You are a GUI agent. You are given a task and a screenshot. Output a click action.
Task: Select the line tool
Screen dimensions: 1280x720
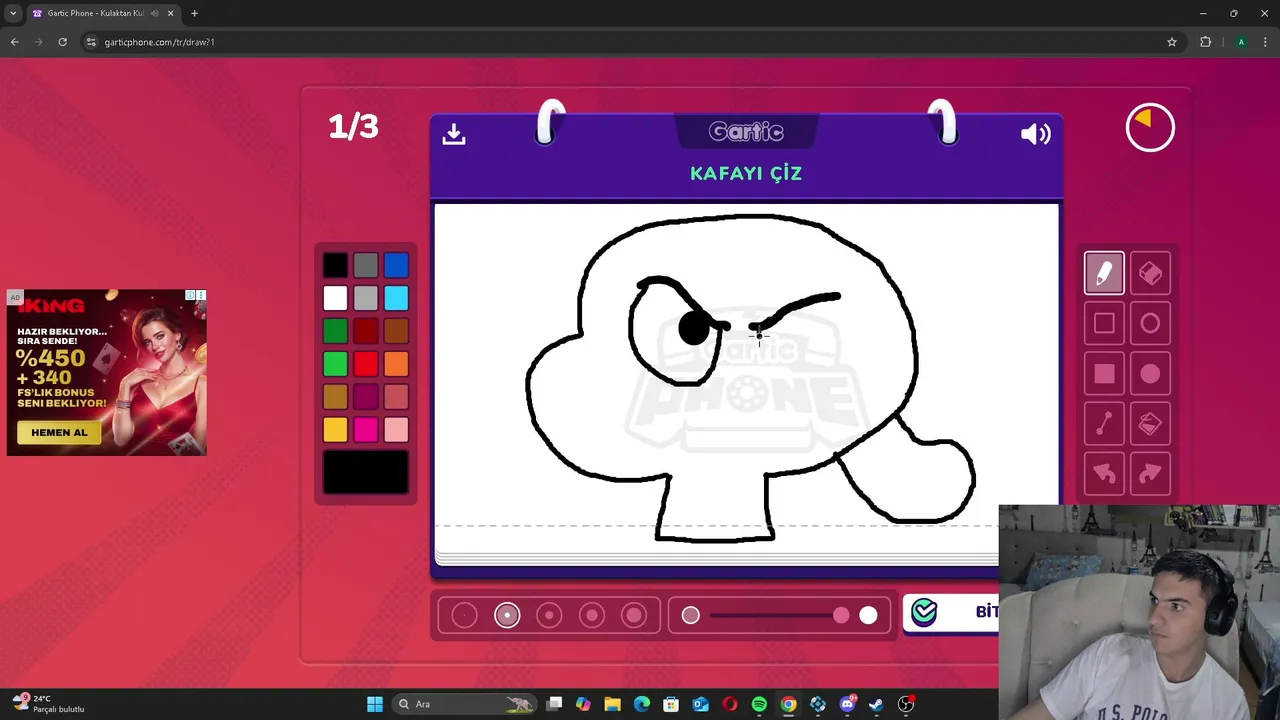coord(1104,424)
